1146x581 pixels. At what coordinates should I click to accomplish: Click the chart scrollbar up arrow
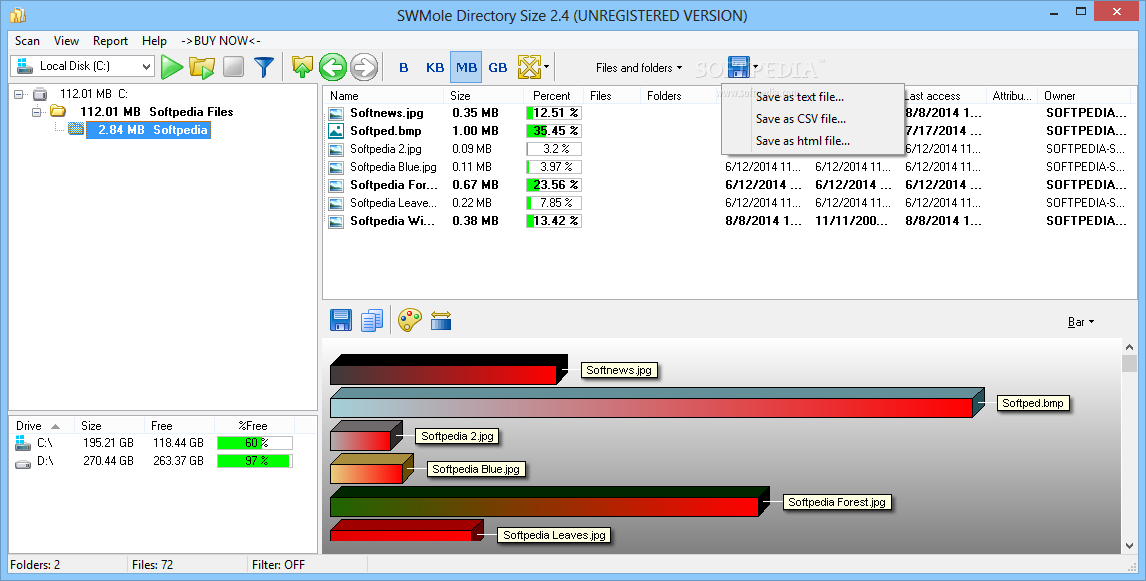click(1129, 346)
